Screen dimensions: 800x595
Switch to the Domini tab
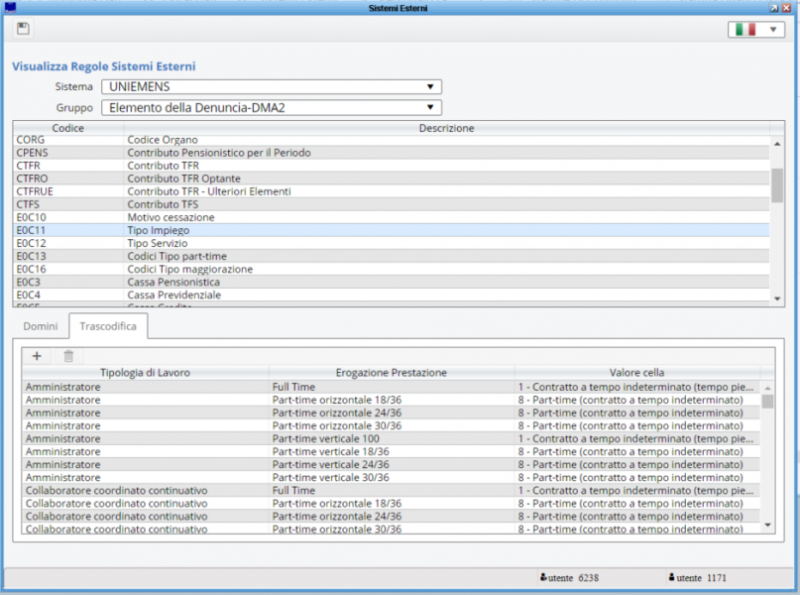point(40,326)
